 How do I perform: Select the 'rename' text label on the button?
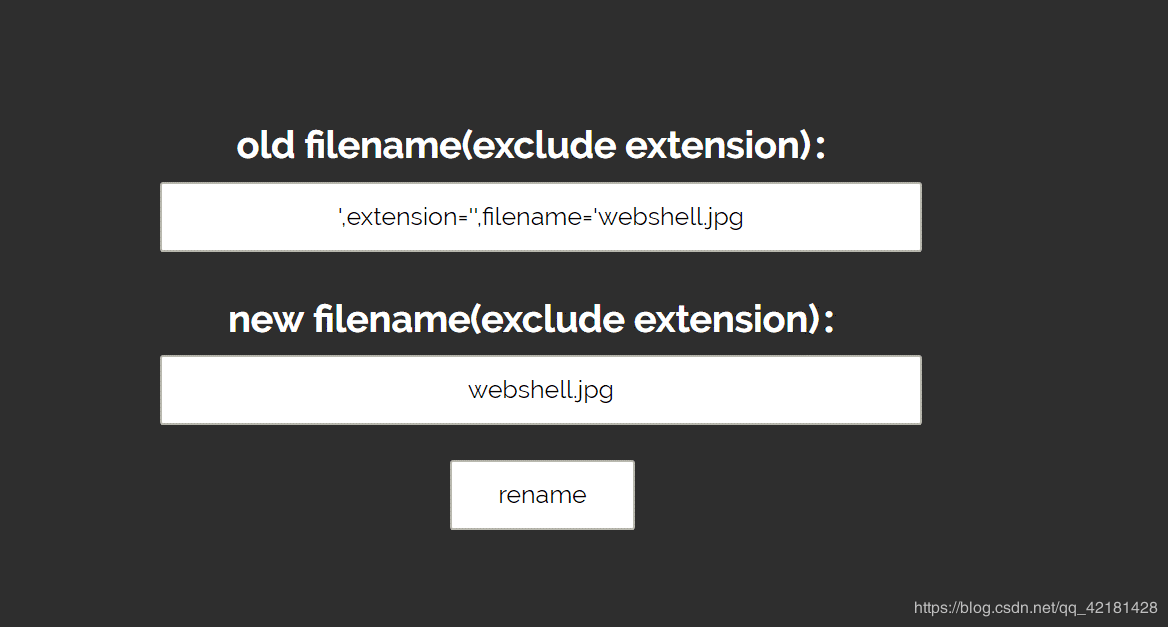(x=542, y=495)
